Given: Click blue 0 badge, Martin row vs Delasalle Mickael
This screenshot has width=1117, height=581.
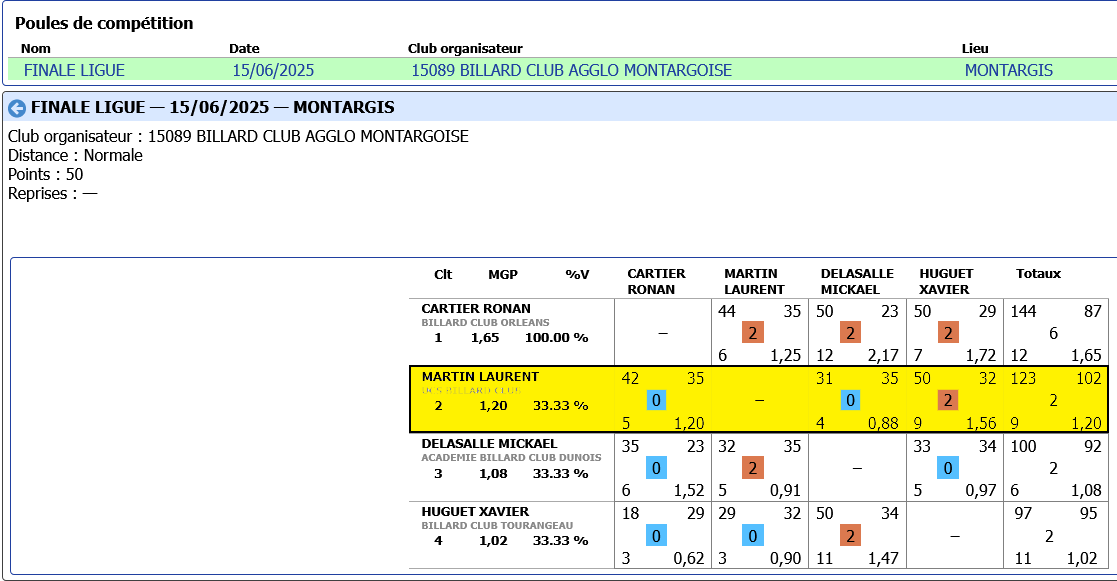Looking at the screenshot, I should [850, 400].
